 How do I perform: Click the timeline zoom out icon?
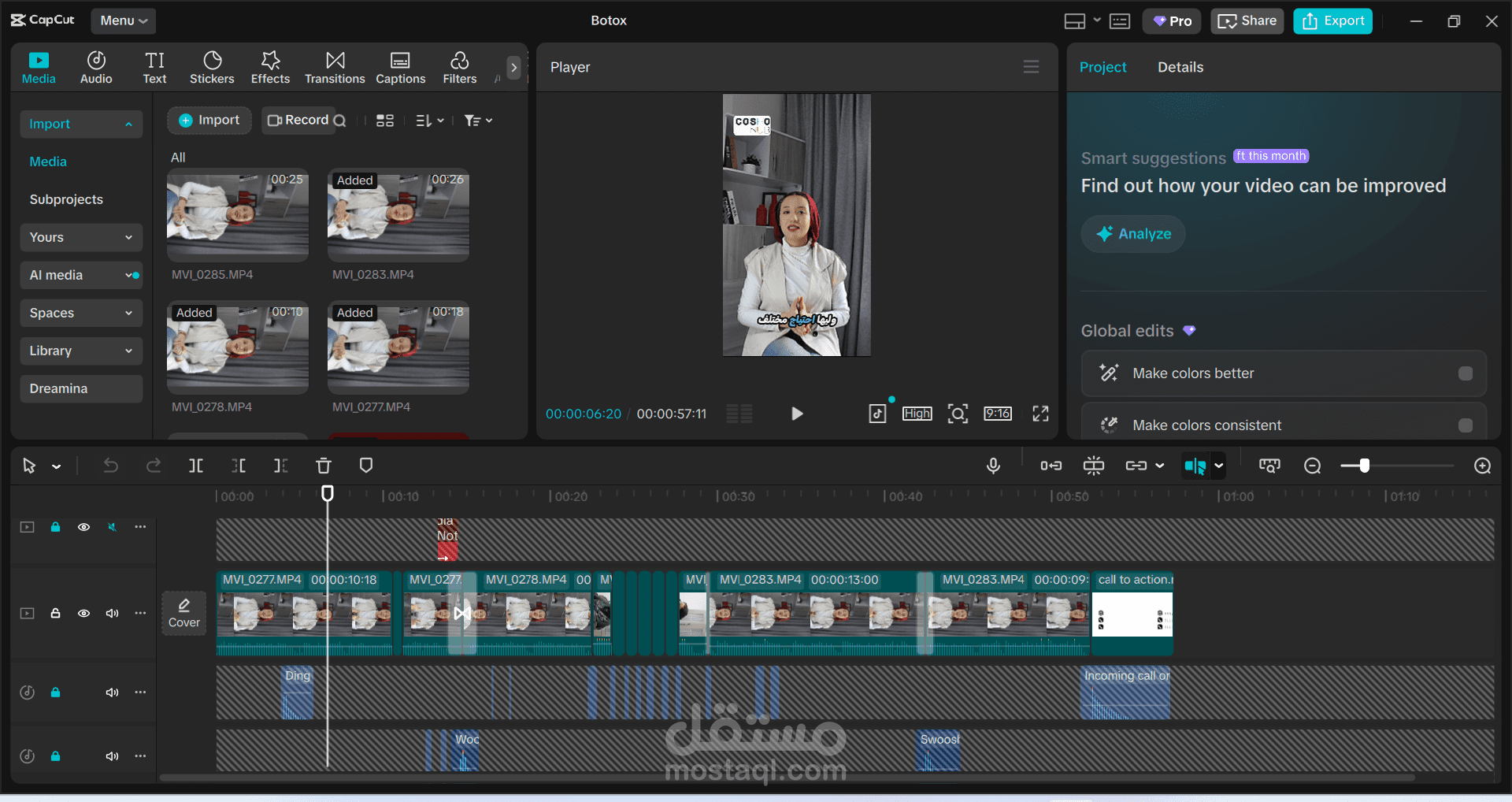(1312, 466)
